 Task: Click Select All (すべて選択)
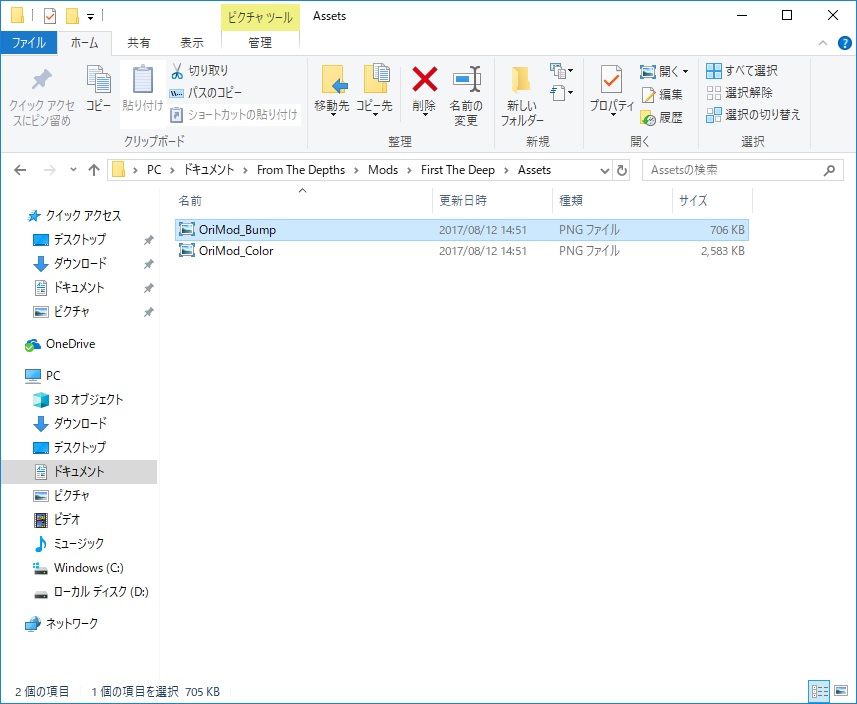coord(742,71)
